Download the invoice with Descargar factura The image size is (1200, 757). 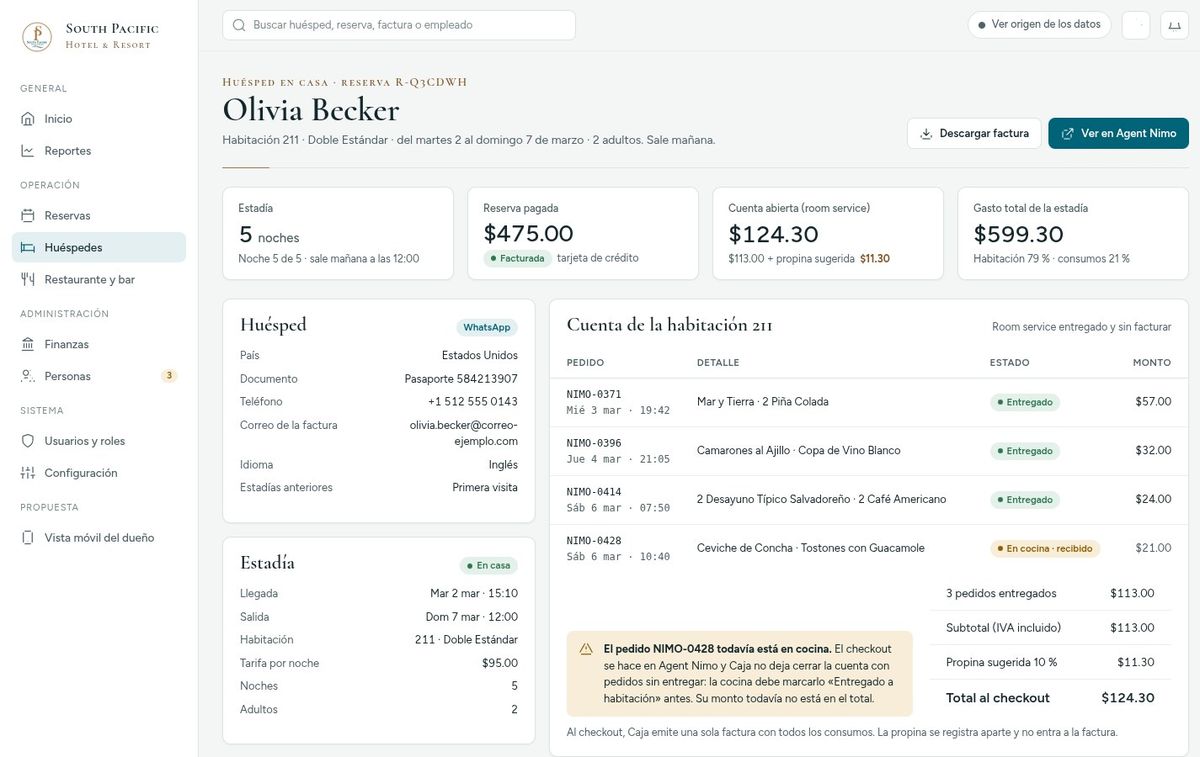pos(974,134)
